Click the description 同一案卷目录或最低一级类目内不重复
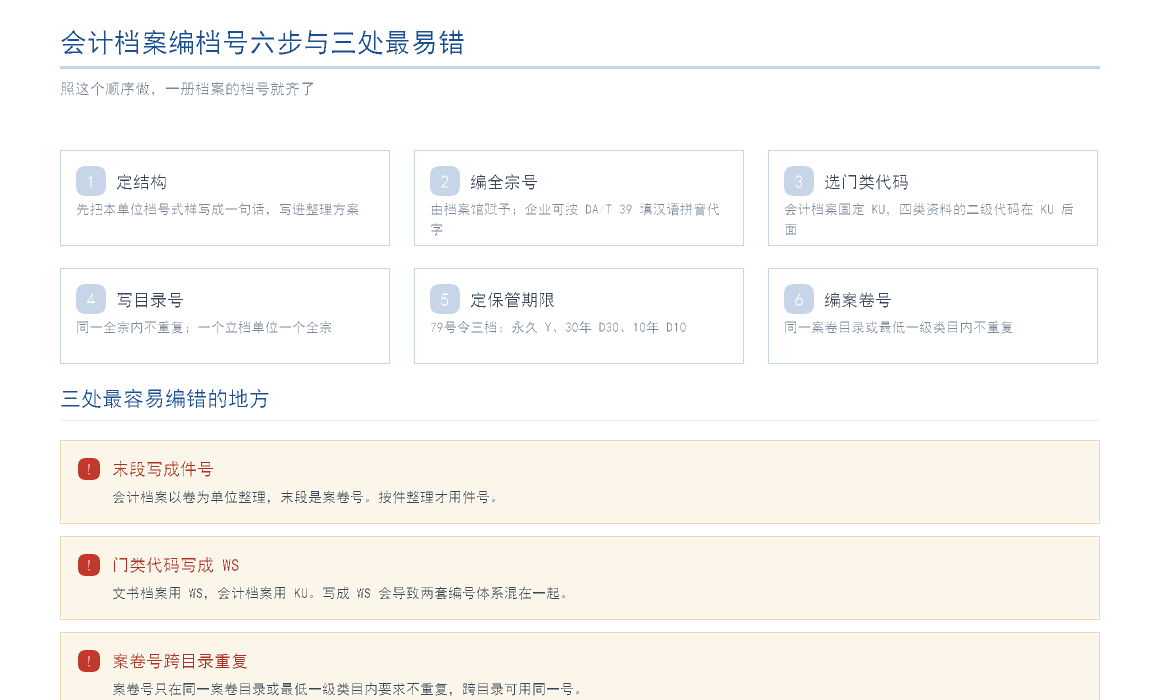This screenshot has width=1160, height=700. coord(899,327)
